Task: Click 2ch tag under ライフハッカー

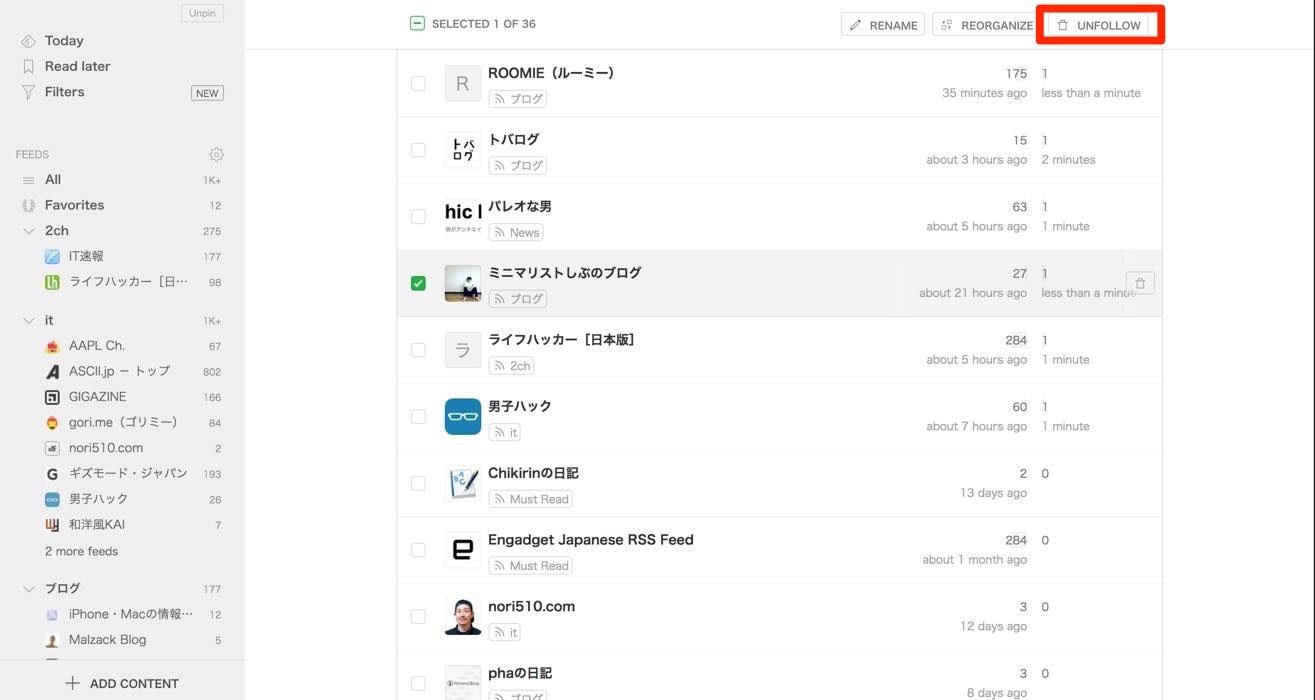Action: (512, 366)
